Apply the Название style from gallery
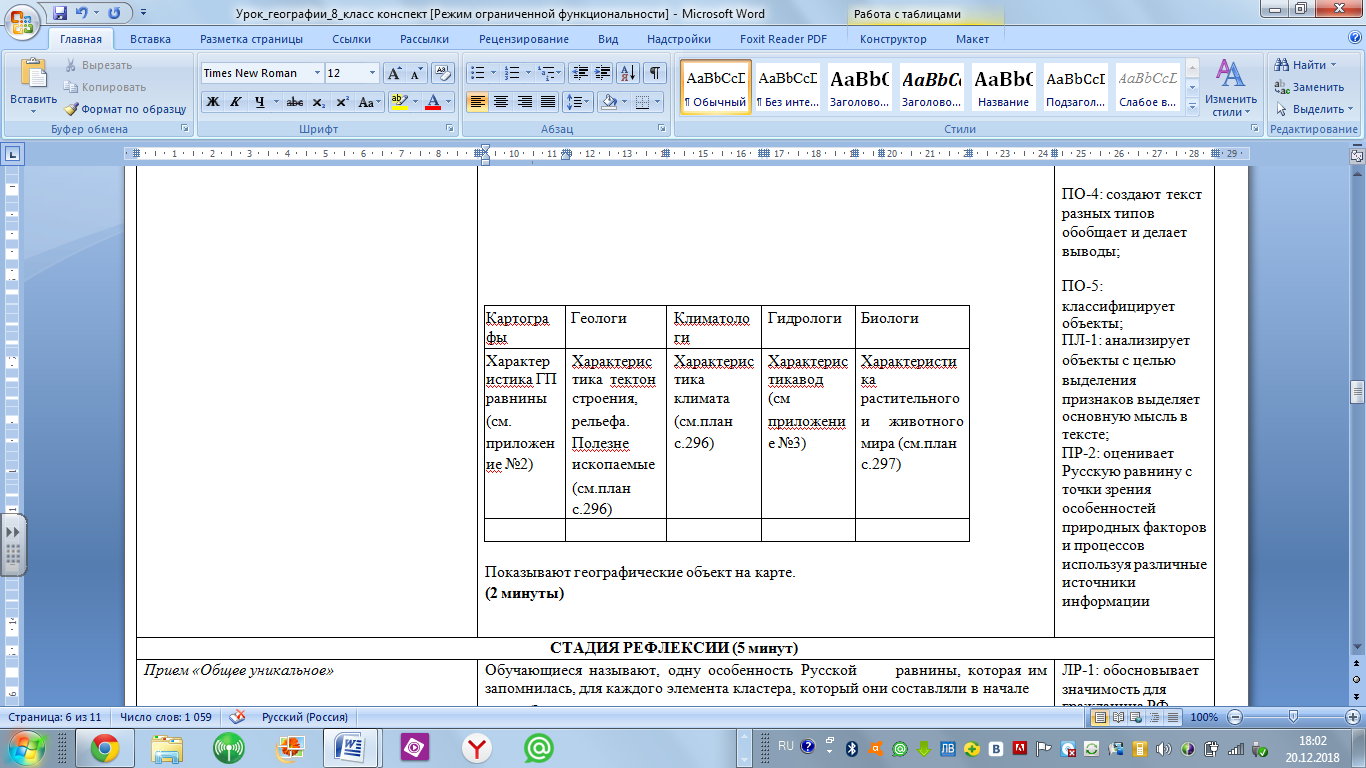Screen dimensions: 1366x768 click(x=1003, y=88)
